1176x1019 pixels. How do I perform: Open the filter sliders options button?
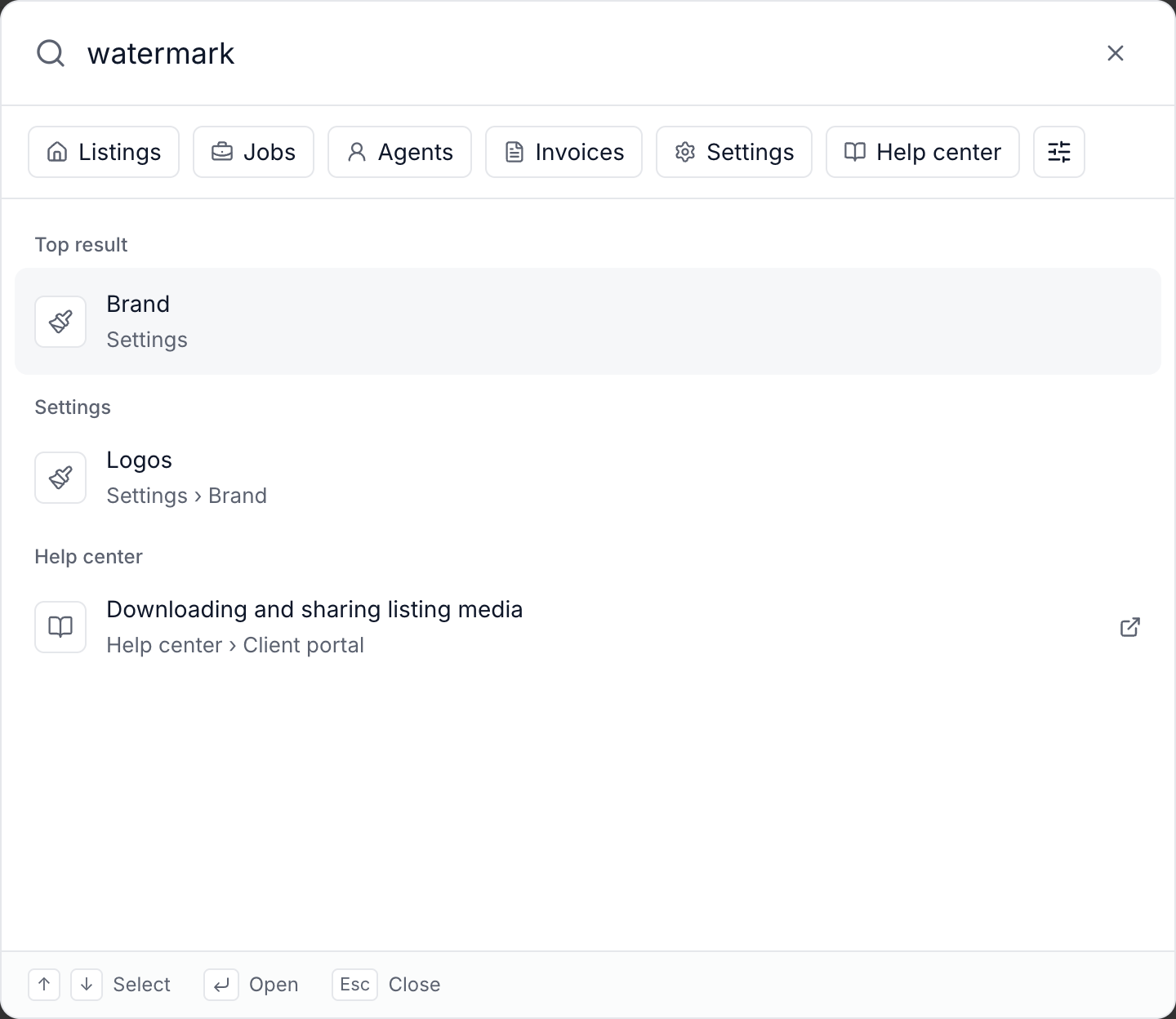coord(1059,152)
